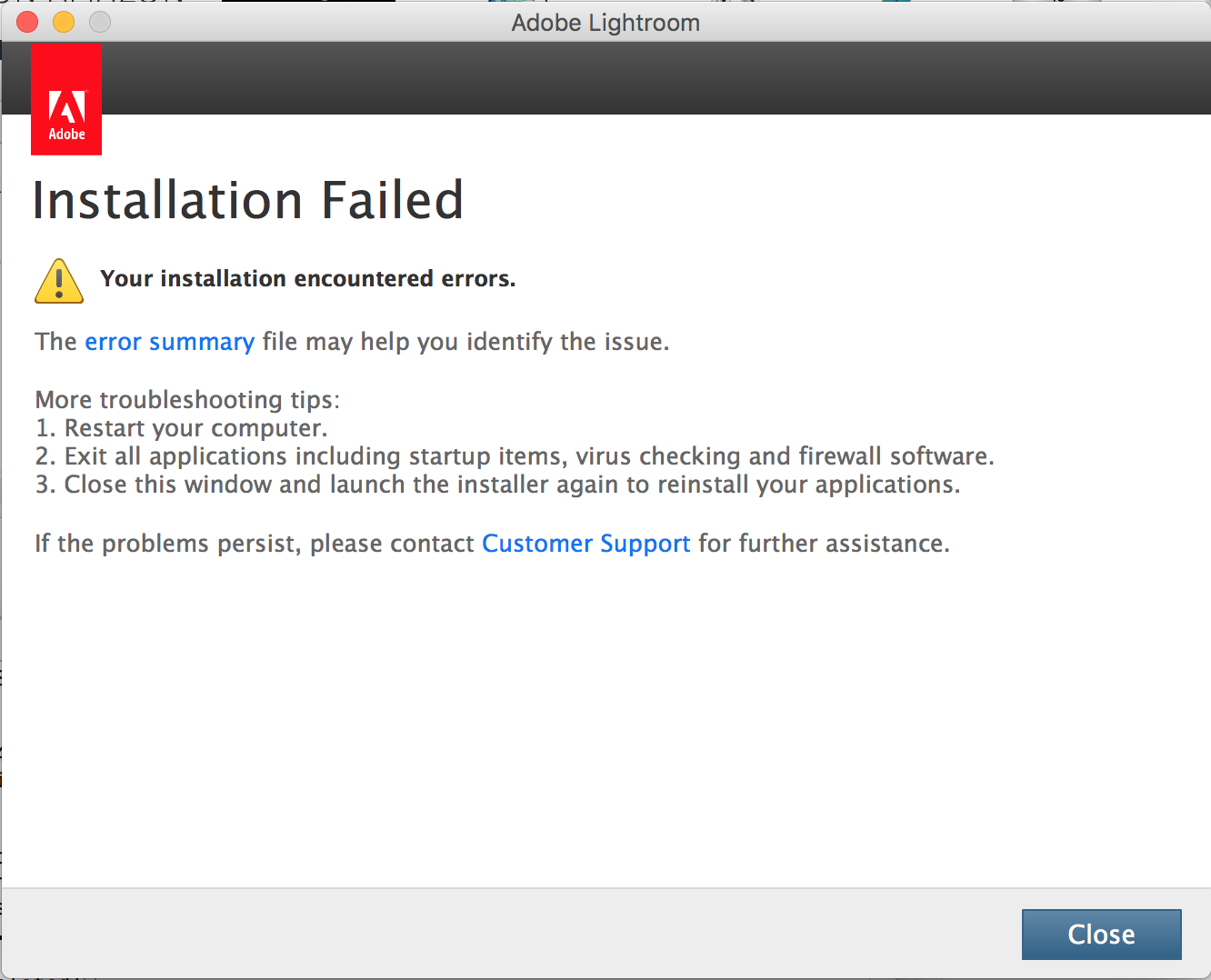Click the yellow warning triangle icon
This screenshot has height=980, width=1211.
59,281
